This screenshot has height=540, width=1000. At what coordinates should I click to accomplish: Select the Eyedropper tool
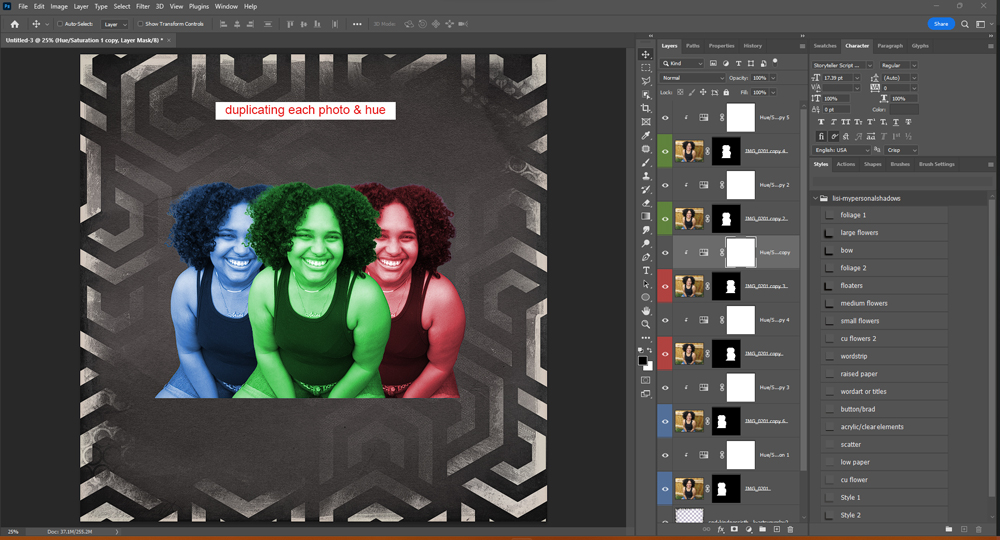click(645, 135)
